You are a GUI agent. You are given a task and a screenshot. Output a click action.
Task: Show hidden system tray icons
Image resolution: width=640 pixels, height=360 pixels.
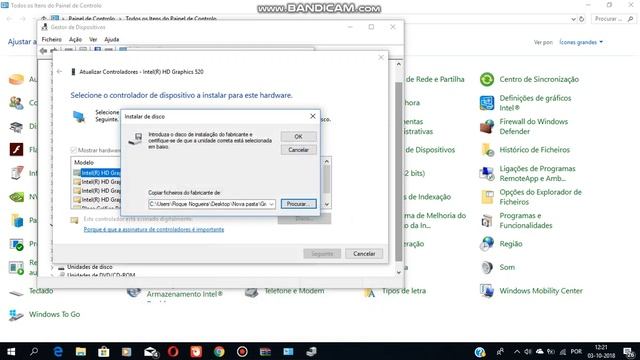pos(517,351)
